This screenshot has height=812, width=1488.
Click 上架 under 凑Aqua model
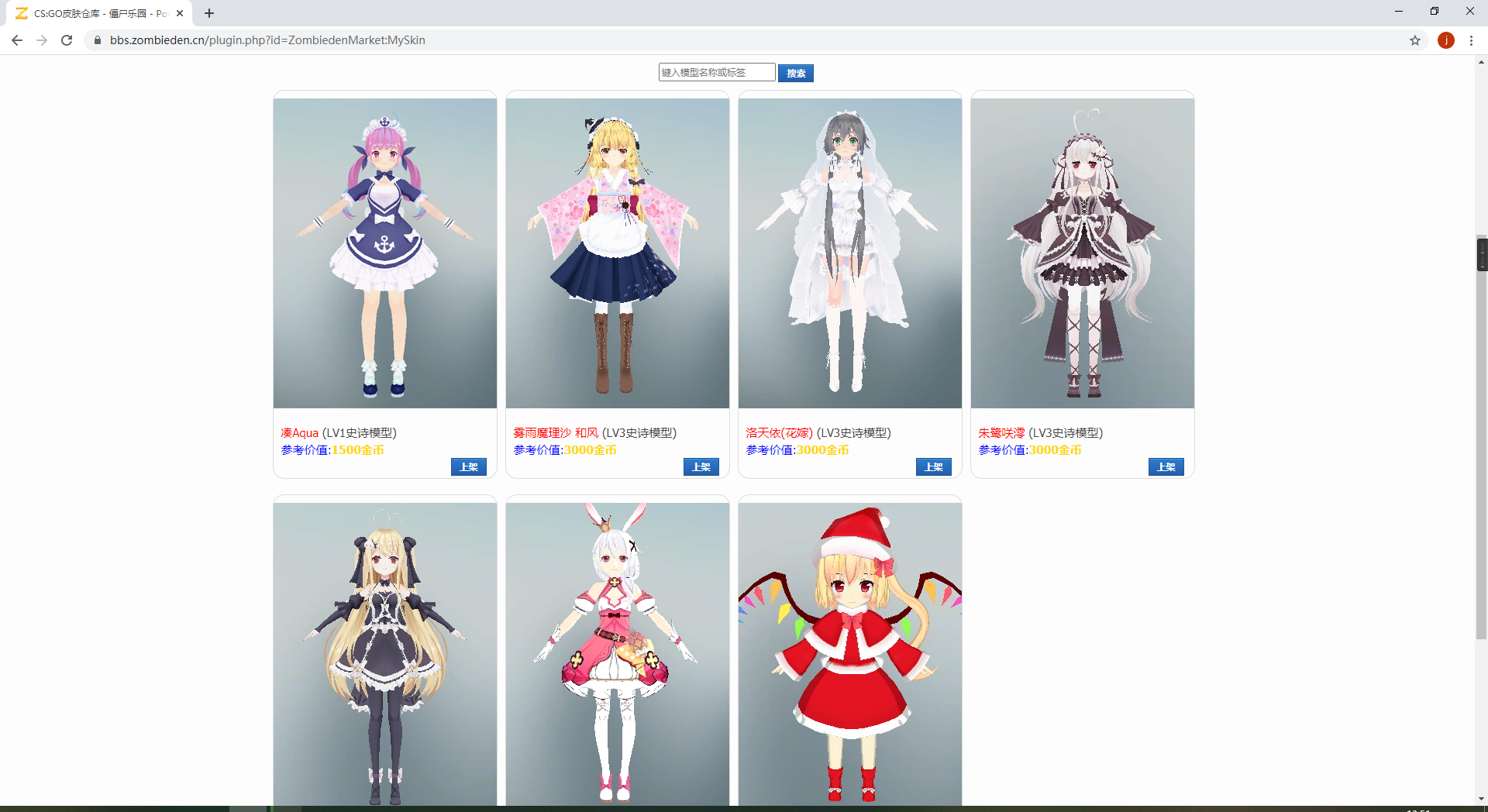click(468, 466)
